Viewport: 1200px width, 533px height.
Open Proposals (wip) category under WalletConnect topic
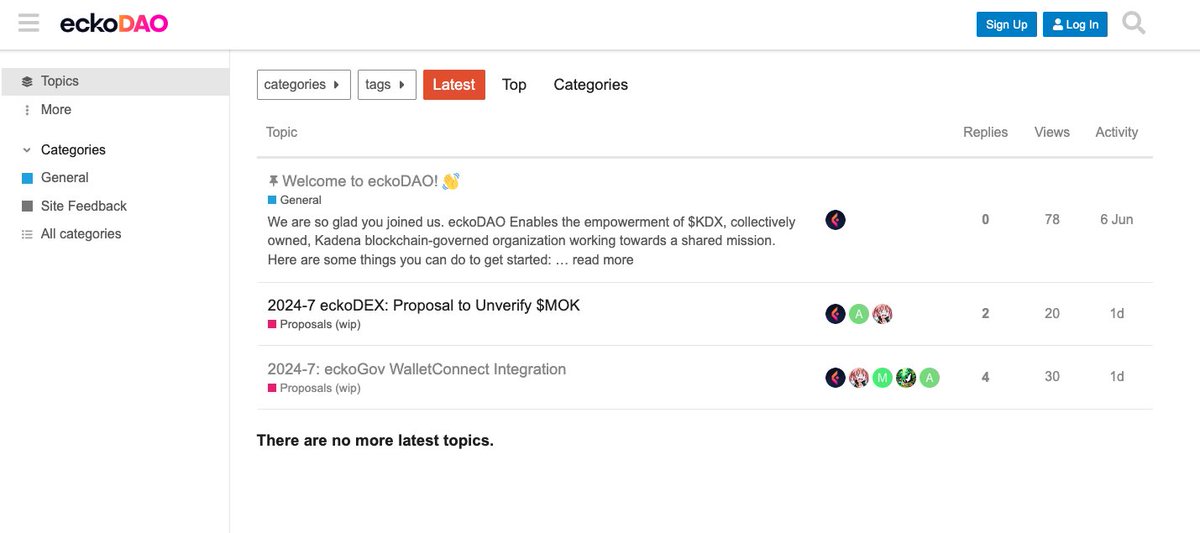tap(314, 388)
